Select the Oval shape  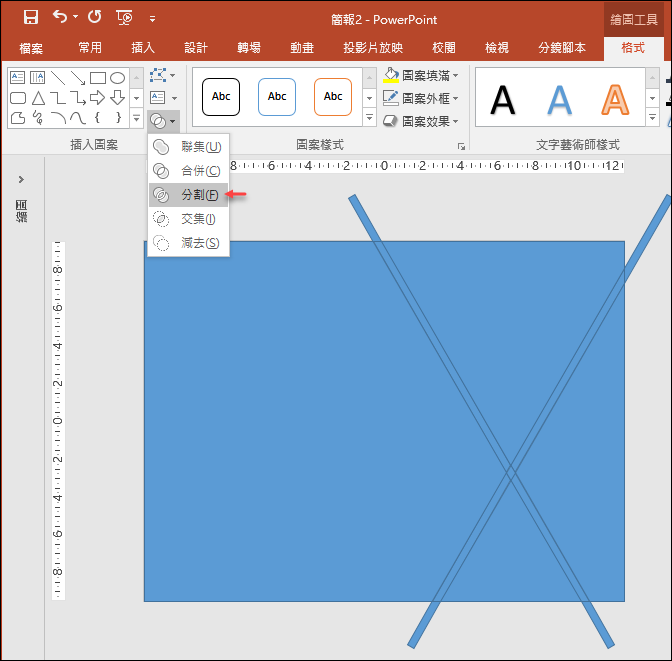[x=117, y=78]
